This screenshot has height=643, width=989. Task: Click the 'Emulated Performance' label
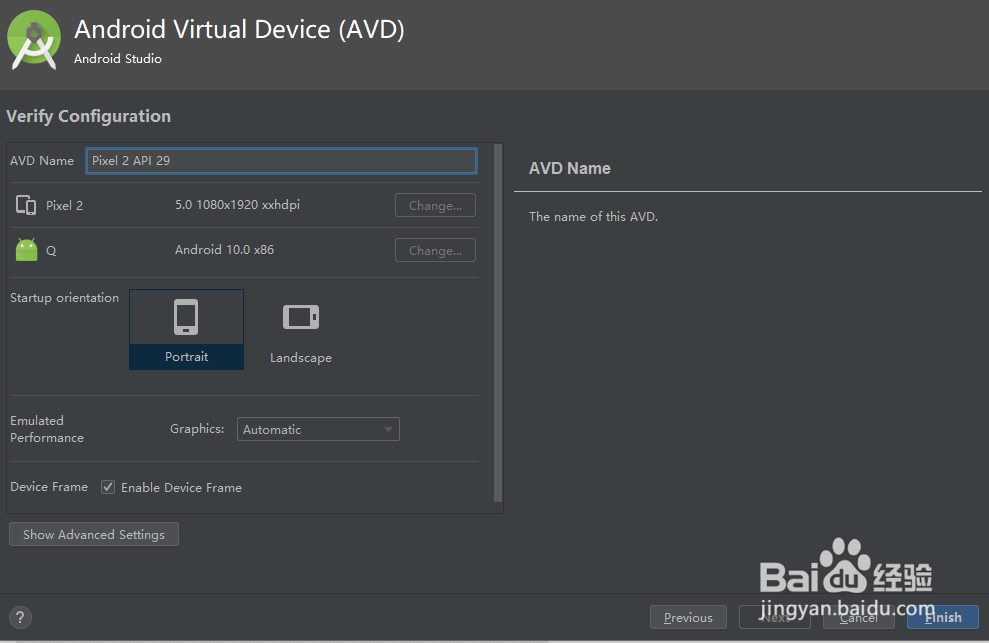pyautogui.click(x=47, y=429)
